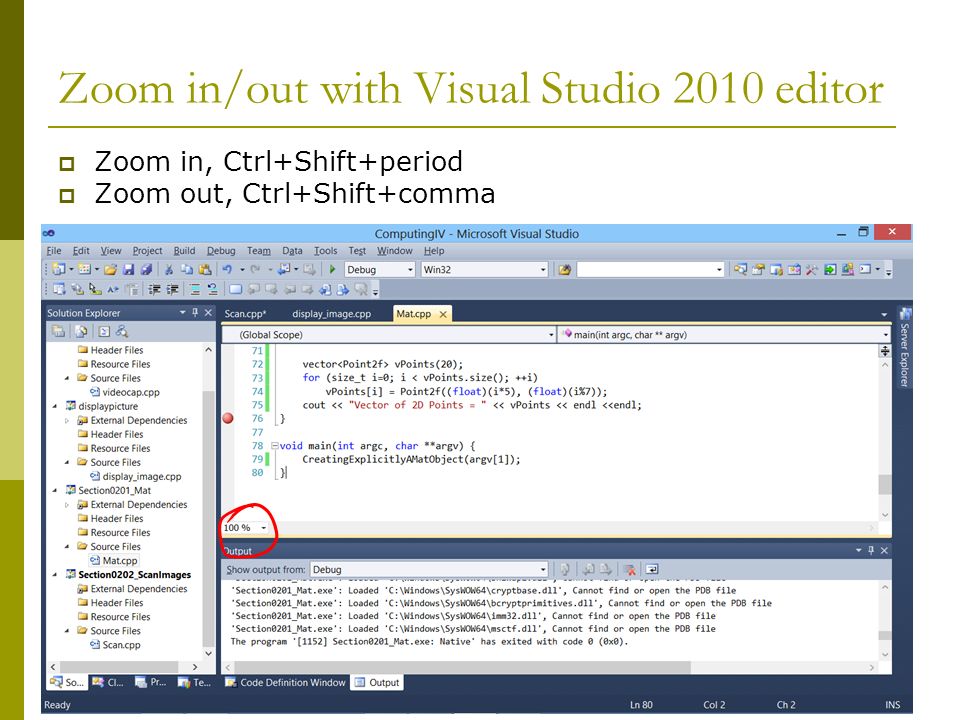Open the Help menu
Screen dimensions: 960x720
(x=434, y=250)
